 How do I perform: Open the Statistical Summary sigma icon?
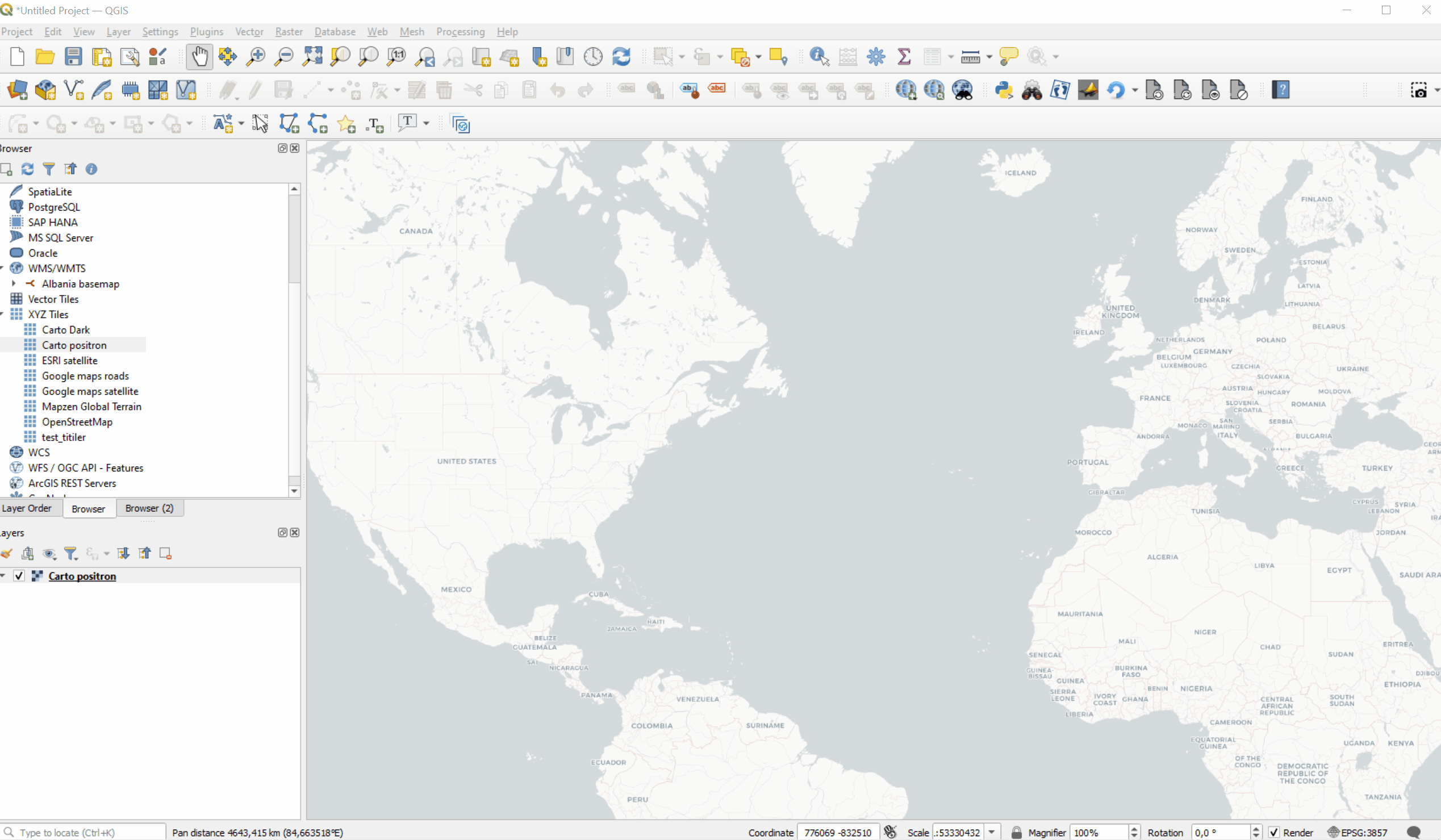click(x=904, y=57)
